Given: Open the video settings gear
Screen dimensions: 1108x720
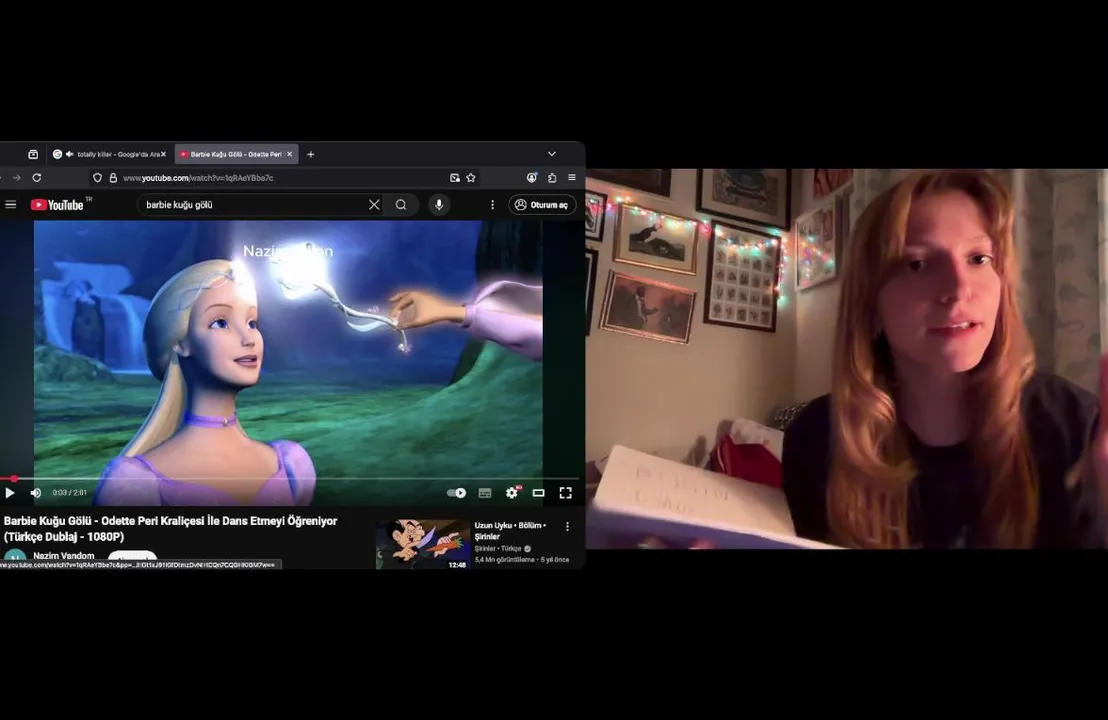Looking at the screenshot, I should tap(512, 492).
